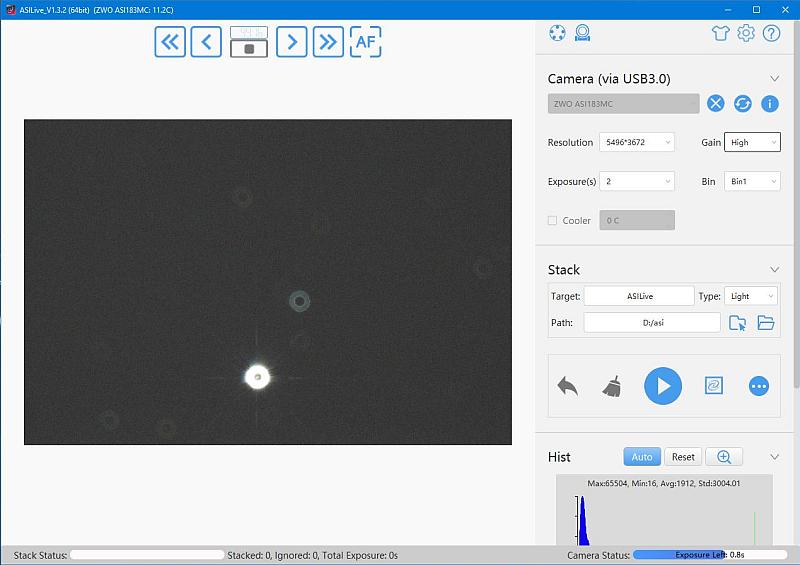The width and height of the screenshot is (800, 565).
Task: Click the galaxy image enhancement icon
Action: click(x=713, y=385)
